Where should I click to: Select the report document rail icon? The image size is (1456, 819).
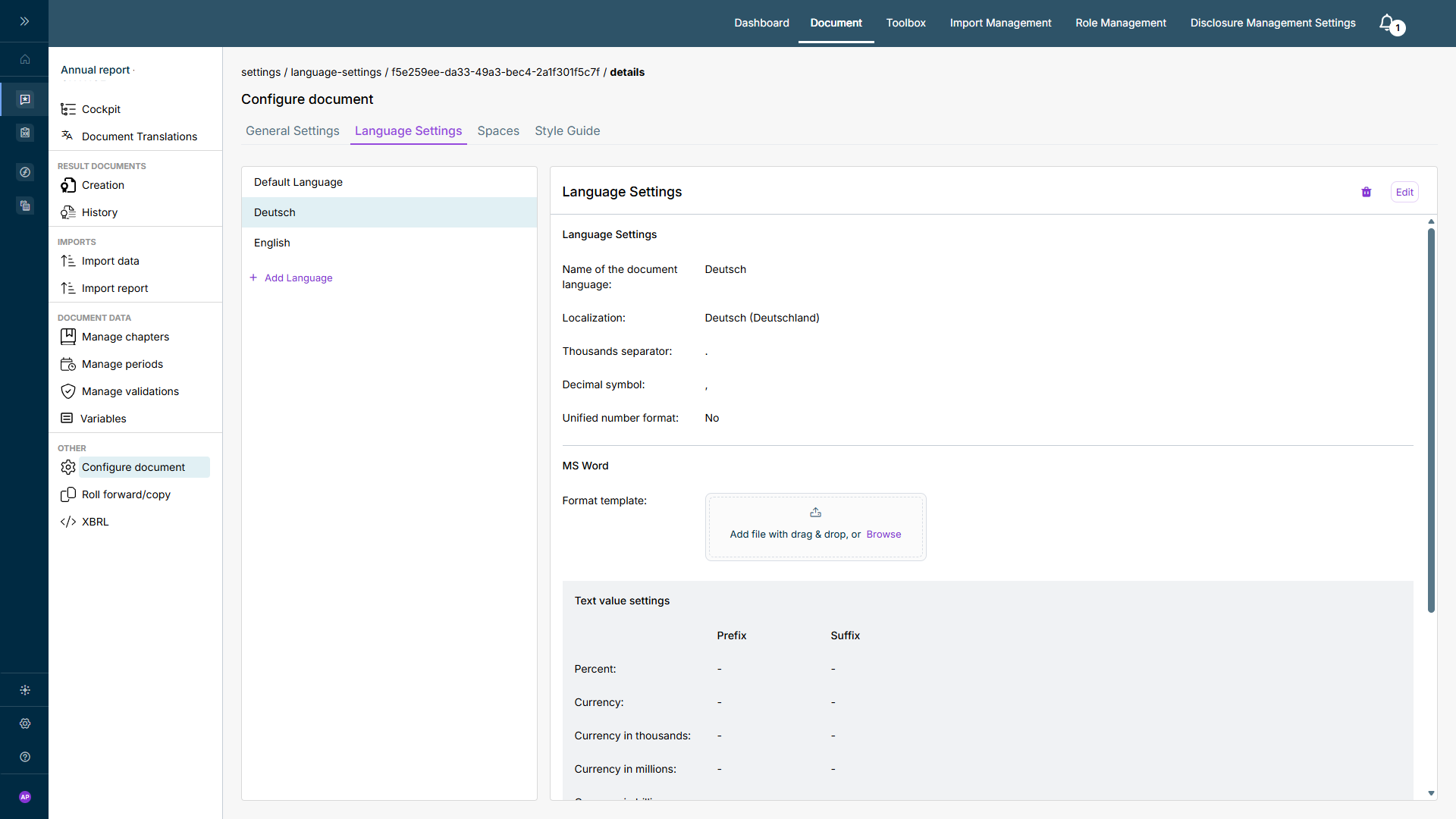click(25, 99)
